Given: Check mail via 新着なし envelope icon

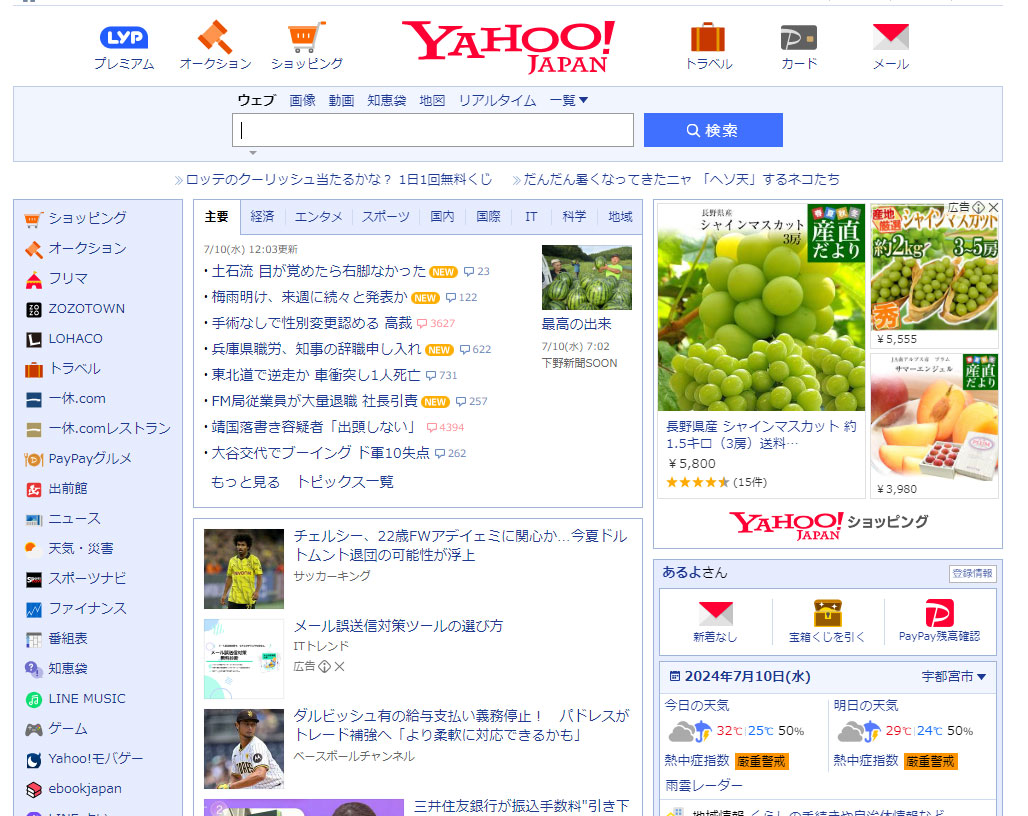Looking at the screenshot, I should point(715,613).
